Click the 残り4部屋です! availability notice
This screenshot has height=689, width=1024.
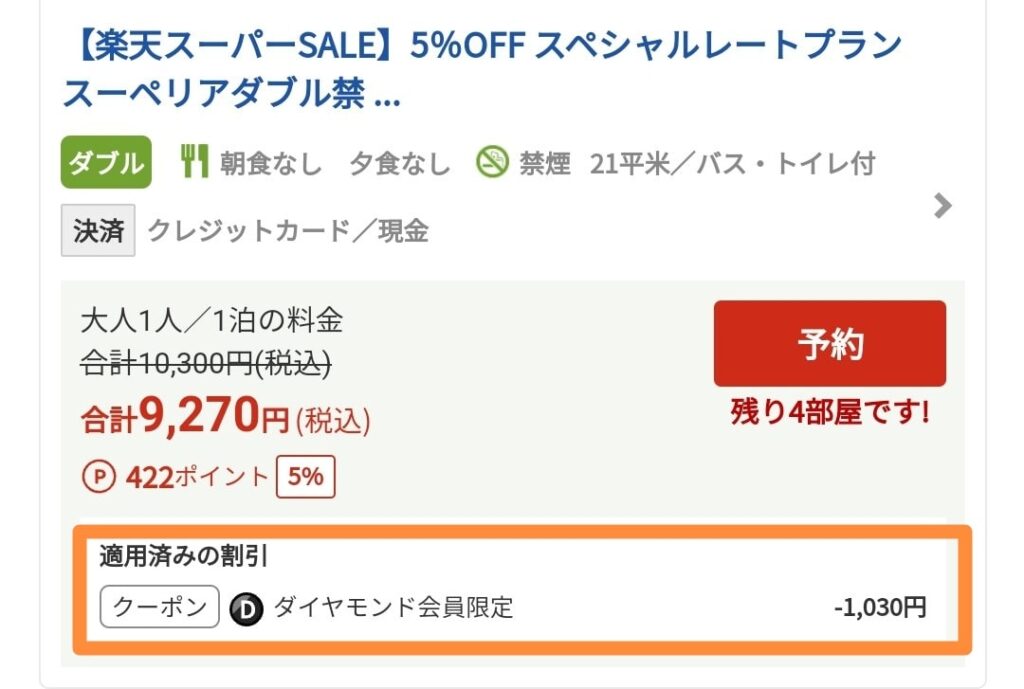pyautogui.click(x=829, y=413)
